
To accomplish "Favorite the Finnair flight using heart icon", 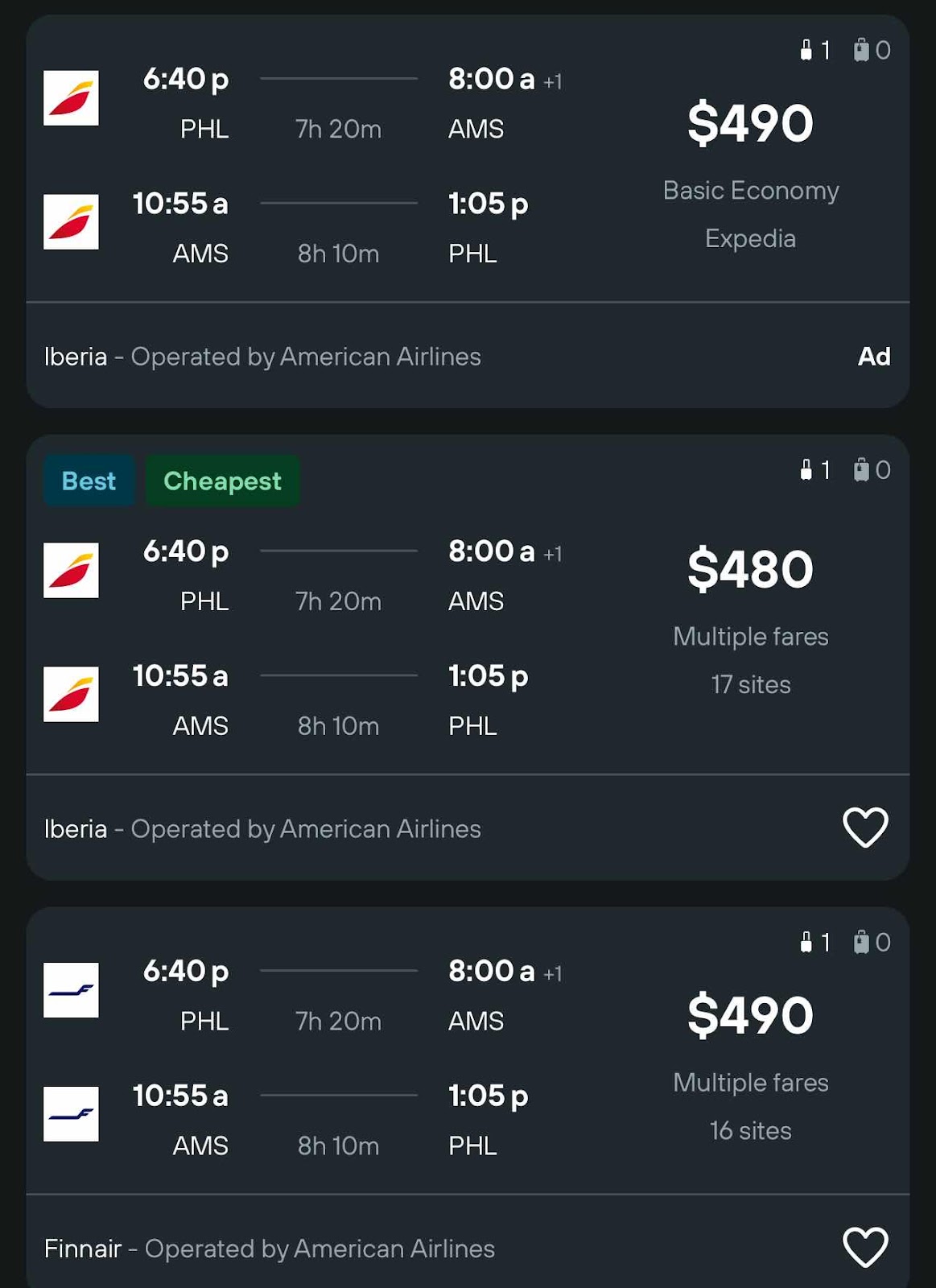I will coord(865,1247).
